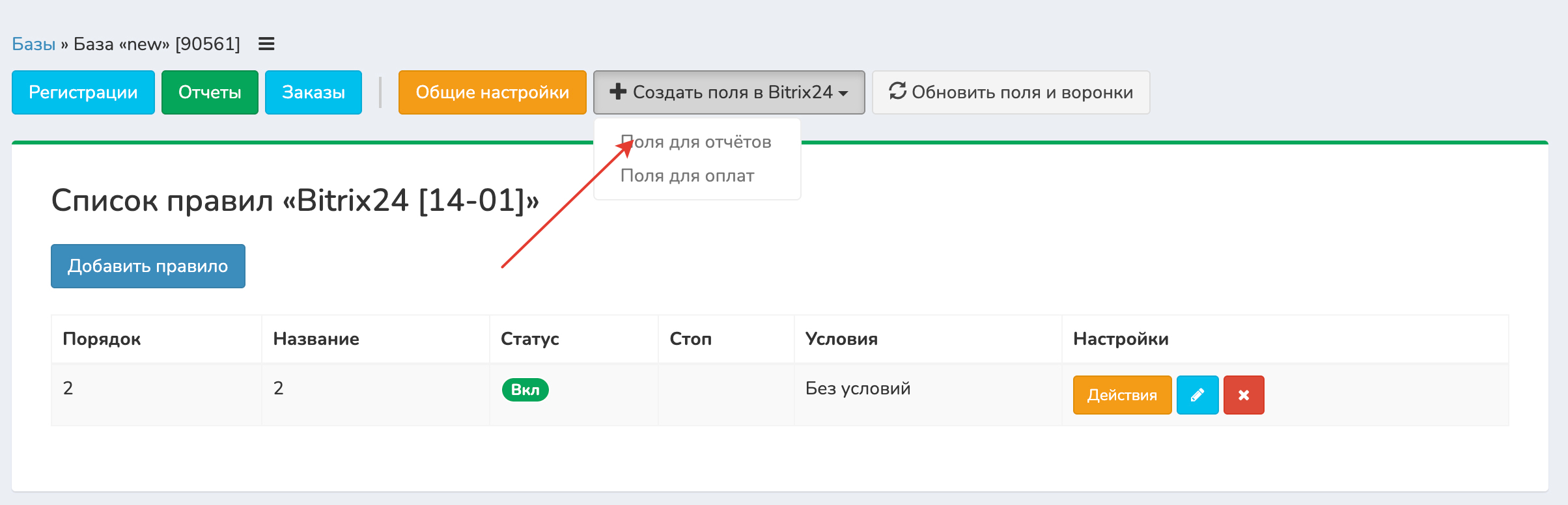The height and width of the screenshot is (505, 1568).
Task: Select Поля для отчётов from the dropdown menu
Action: [695, 143]
